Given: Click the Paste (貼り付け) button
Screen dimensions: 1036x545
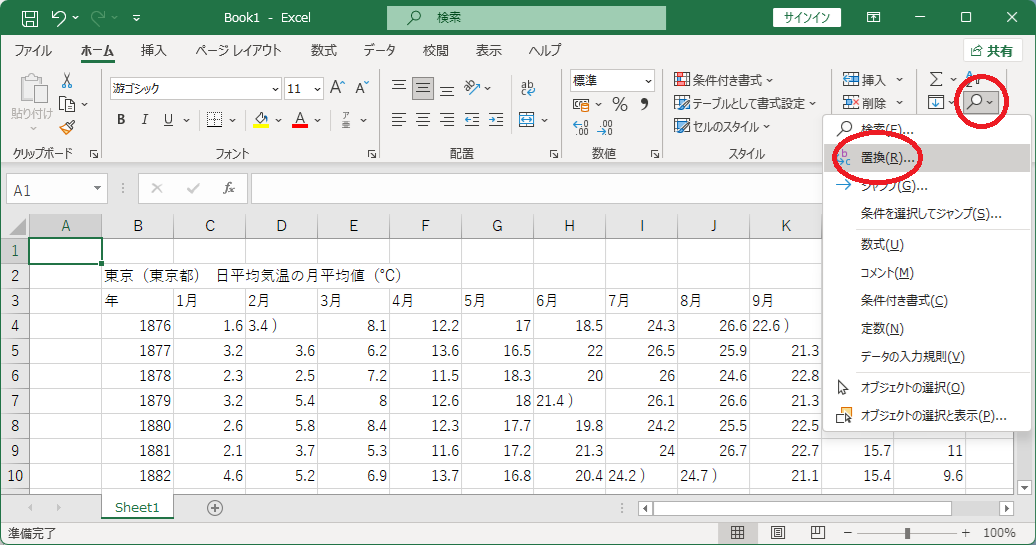Looking at the screenshot, I should click(31, 102).
